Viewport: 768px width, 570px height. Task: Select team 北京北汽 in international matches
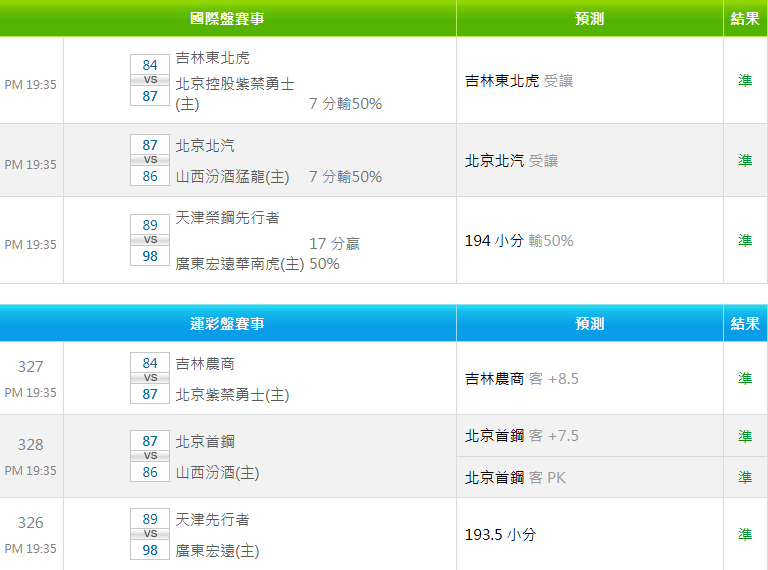click(205, 145)
